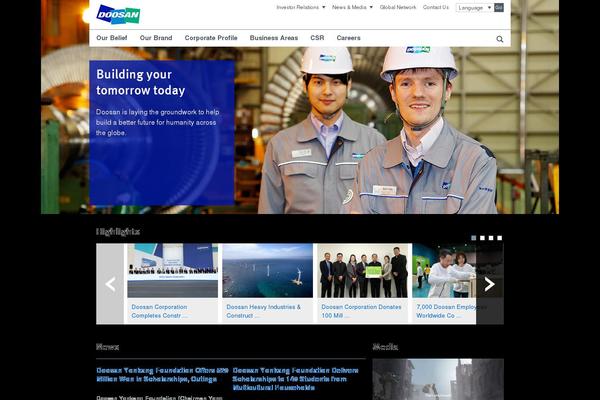The height and width of the screenshot is (400, 600).
Task: Advance highlights with the right arrow
Action: tap(489, 284)
